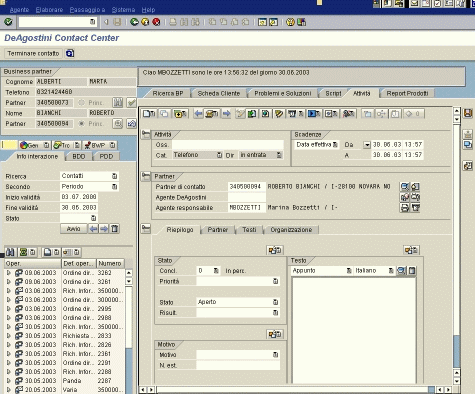Click the display icon beside Partner 340500094
The image size is (475, 394).
point(118,124)
